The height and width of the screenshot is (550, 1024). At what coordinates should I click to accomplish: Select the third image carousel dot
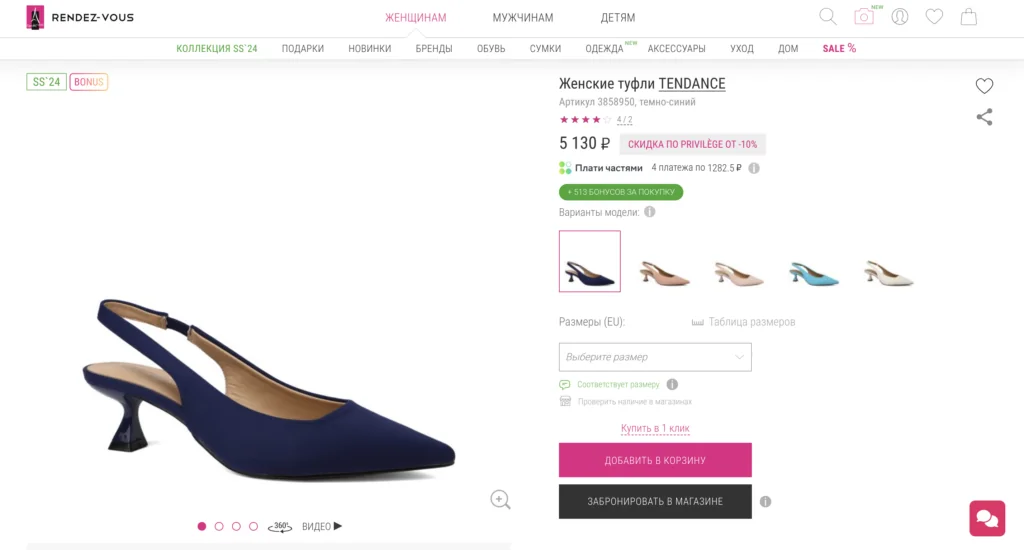click(x=236, y=526)
